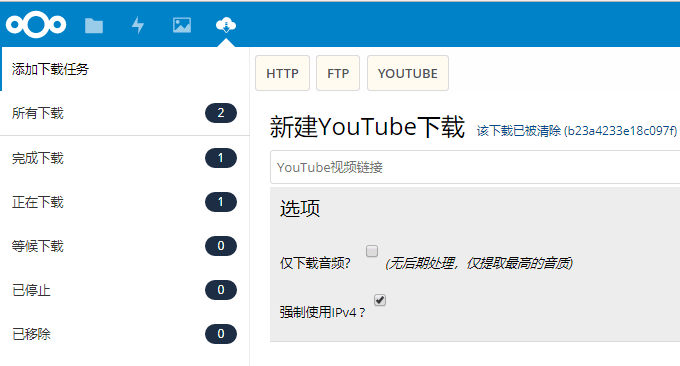The width and height of the screenshot is (680, 366).
Task: Open the Files folder icon
Action: [x=94, y=26]
